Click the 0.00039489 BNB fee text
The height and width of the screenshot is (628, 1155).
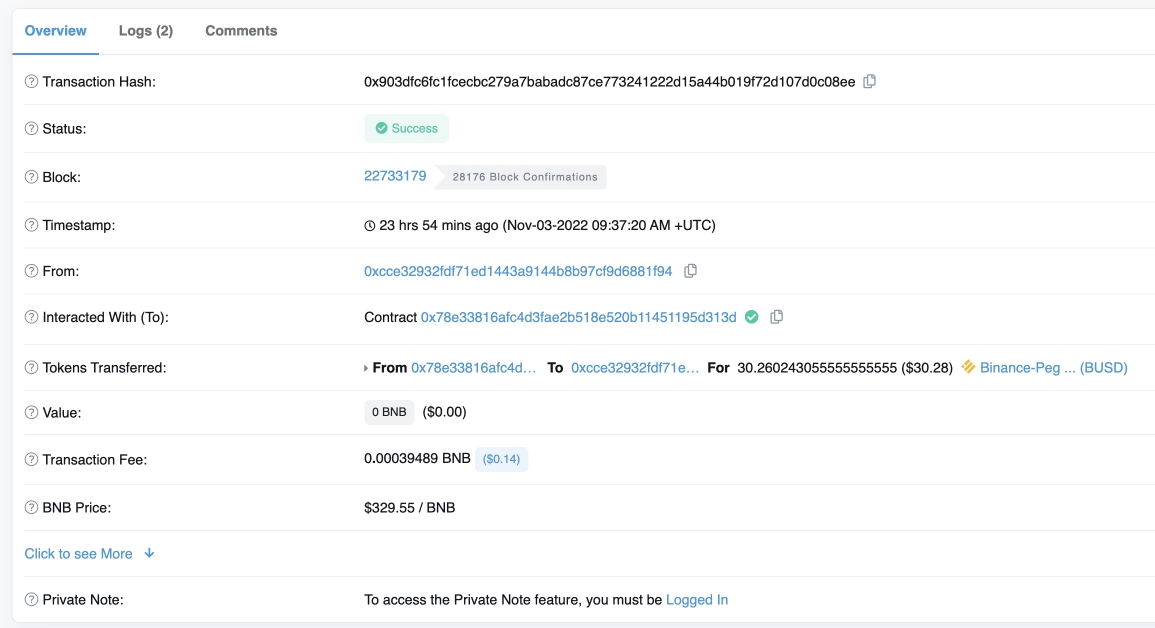coord(417,458)
